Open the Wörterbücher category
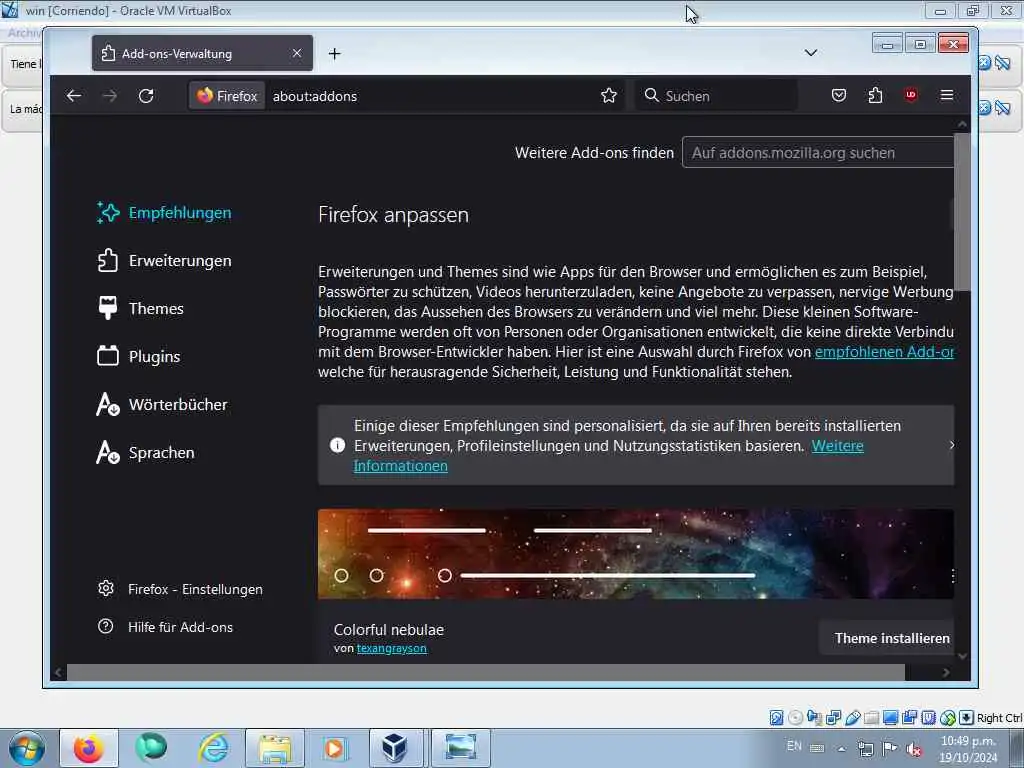The width and height of the screenshot is (1024, 768). [162, 404]
